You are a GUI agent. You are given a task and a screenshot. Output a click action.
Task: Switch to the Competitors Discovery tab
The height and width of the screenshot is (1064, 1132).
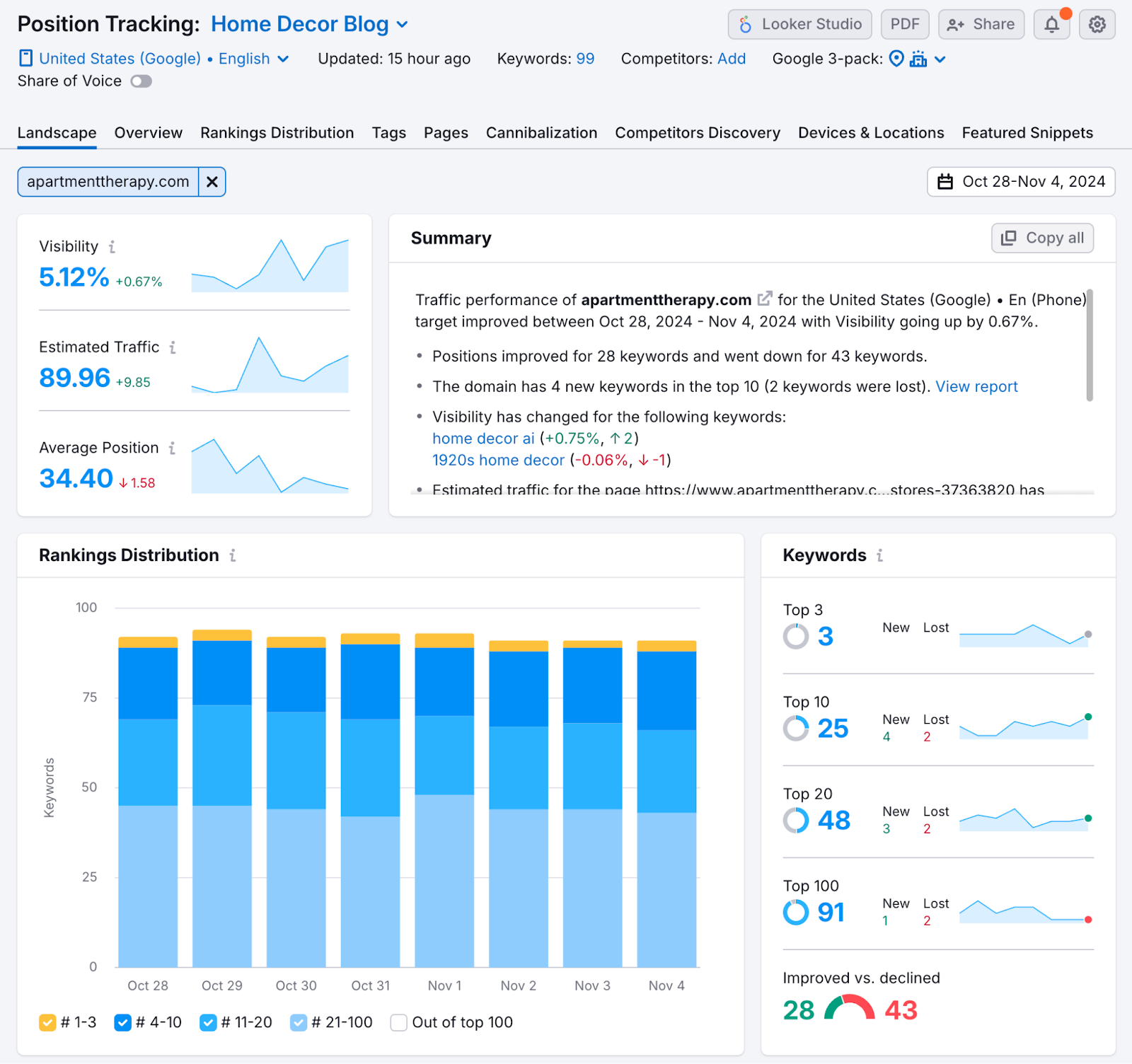(698, 132)
